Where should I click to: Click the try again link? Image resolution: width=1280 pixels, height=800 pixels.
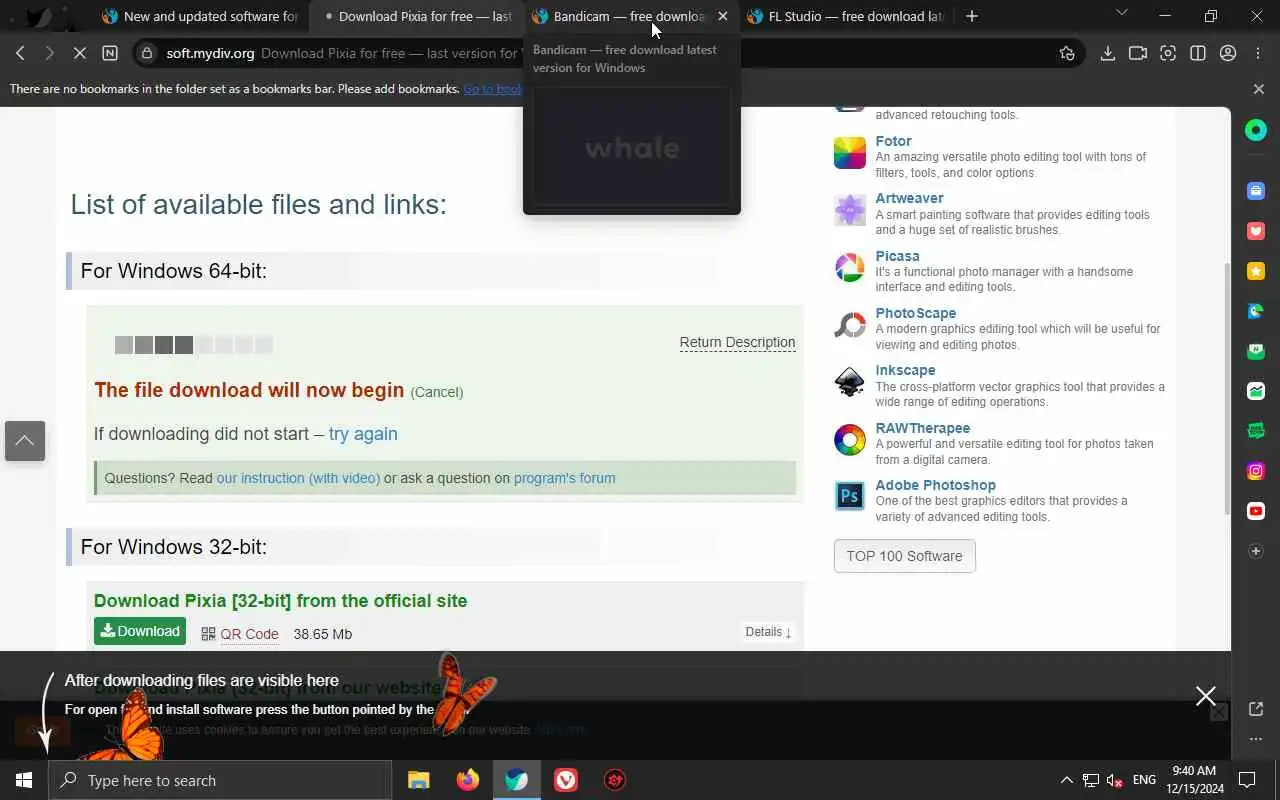click(x=363, y=434)
